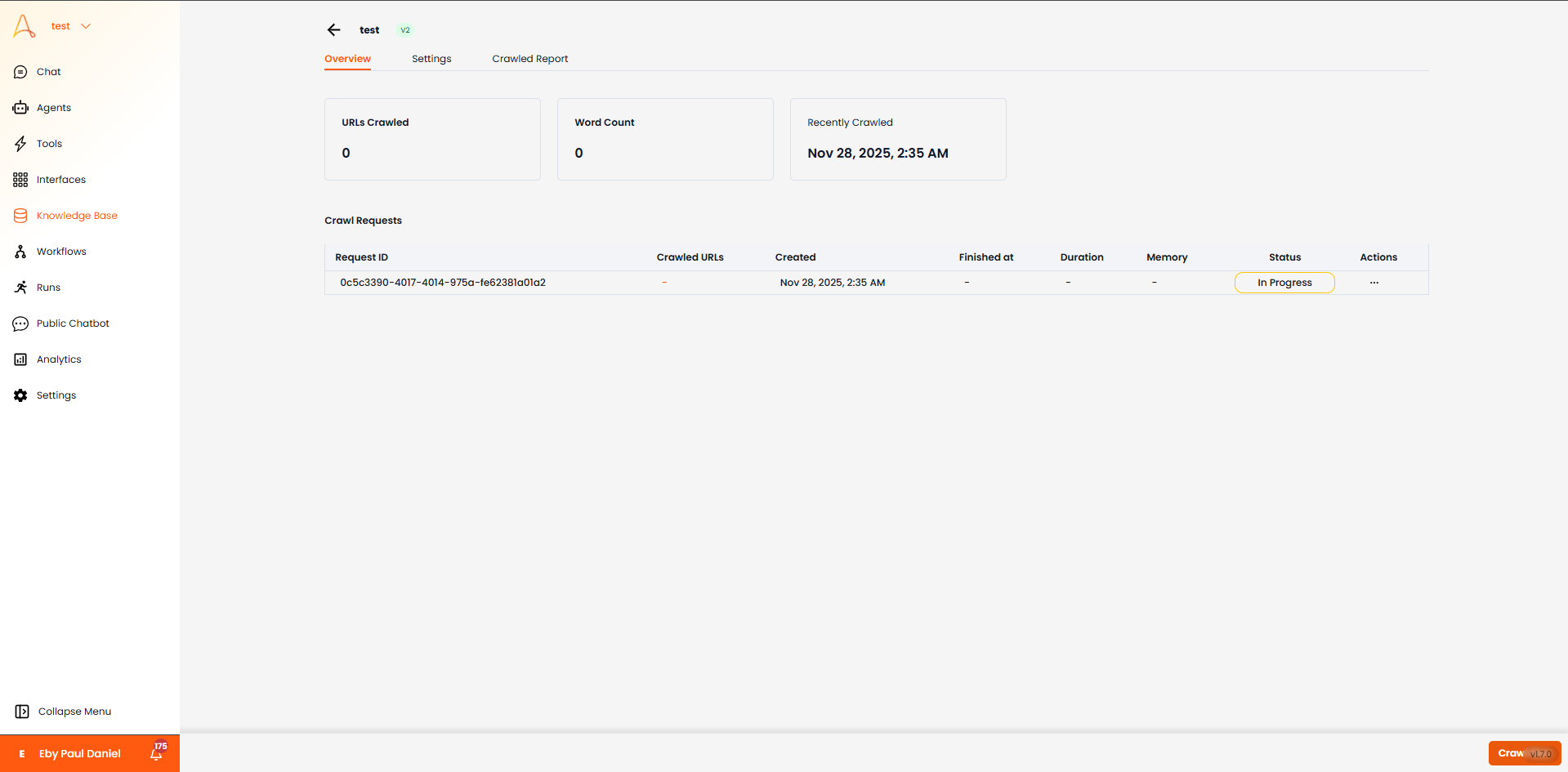Viewport: 1568px width, 772px height.
Task: Open the Analytics page
Action: pyautogui.click(x=59, y=359)
